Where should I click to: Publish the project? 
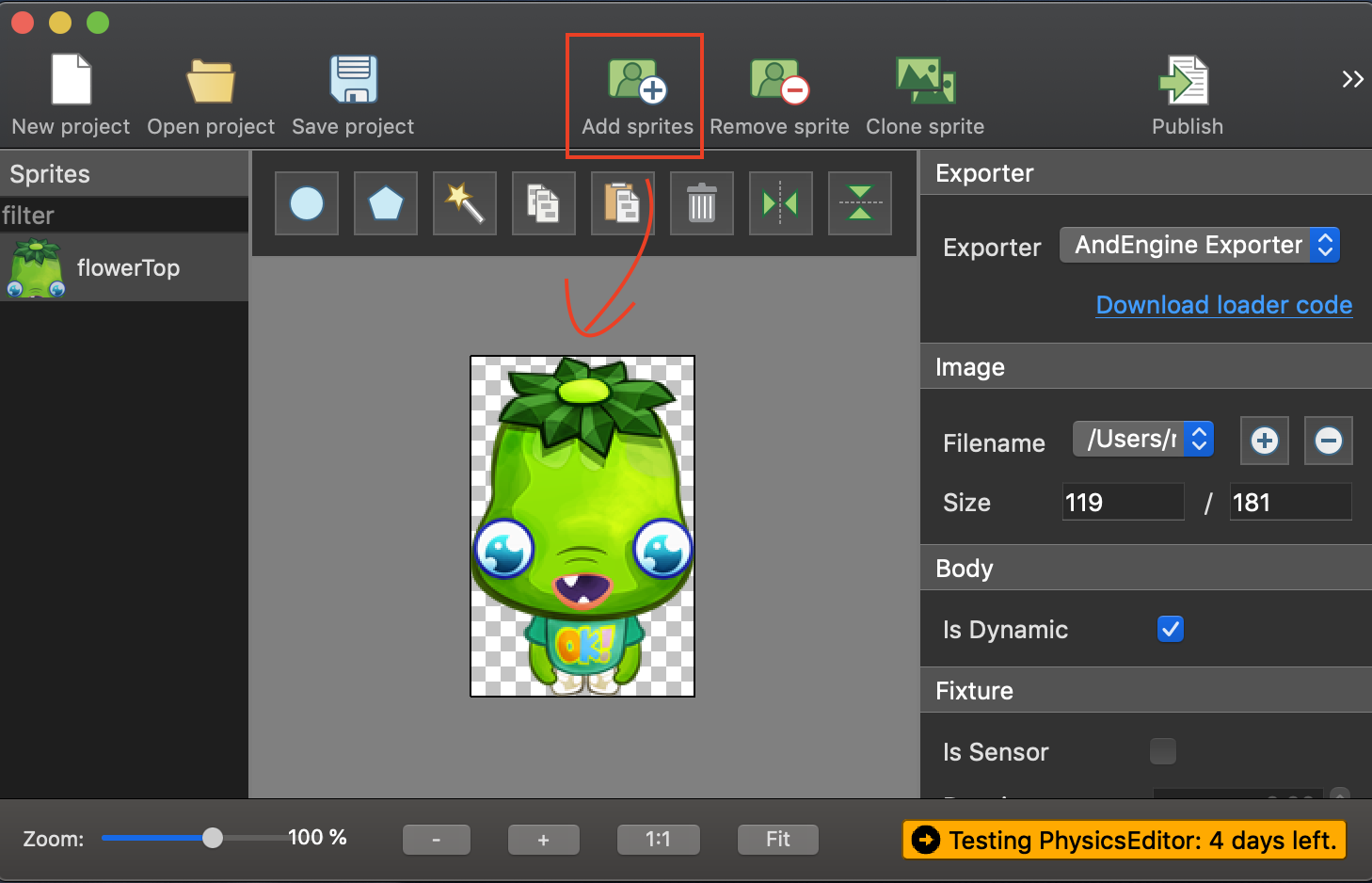click(x=1188, y=97)
